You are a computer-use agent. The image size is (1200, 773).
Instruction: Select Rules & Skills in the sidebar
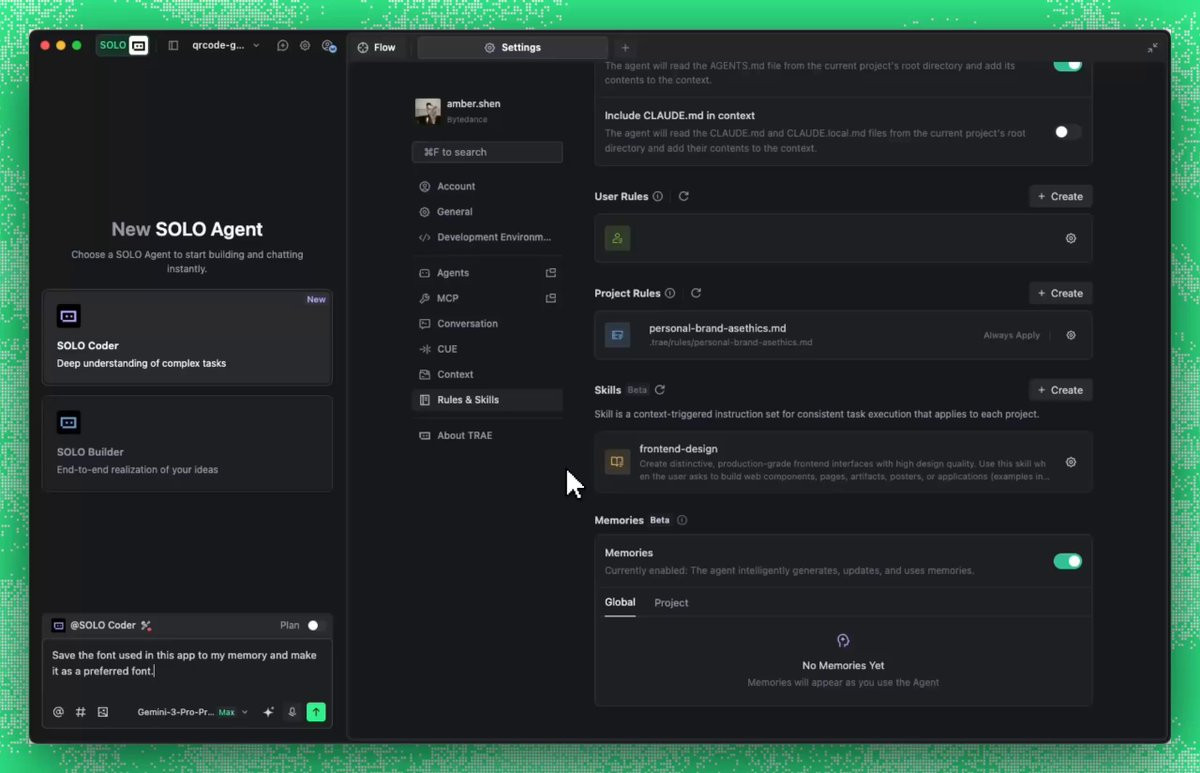487,400
